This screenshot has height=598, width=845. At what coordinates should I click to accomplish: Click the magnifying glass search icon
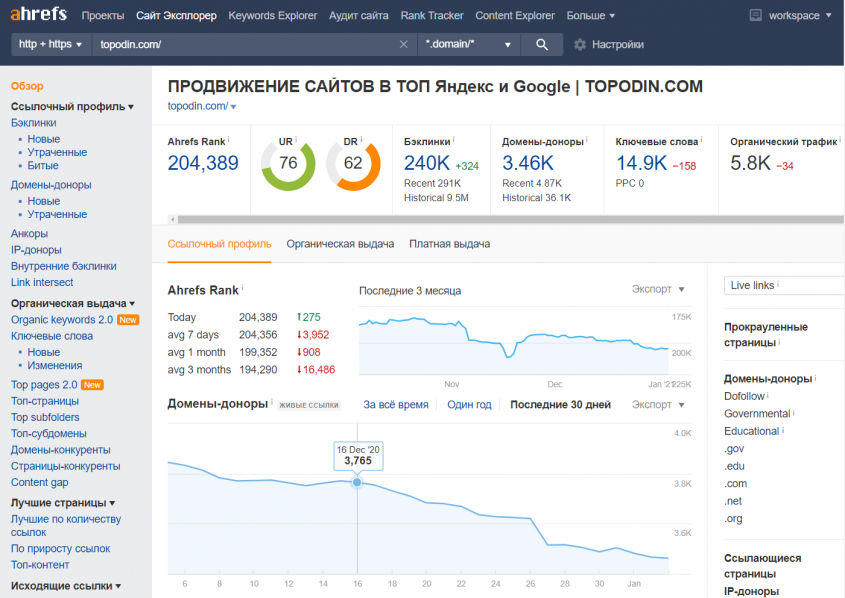(541, 44)
